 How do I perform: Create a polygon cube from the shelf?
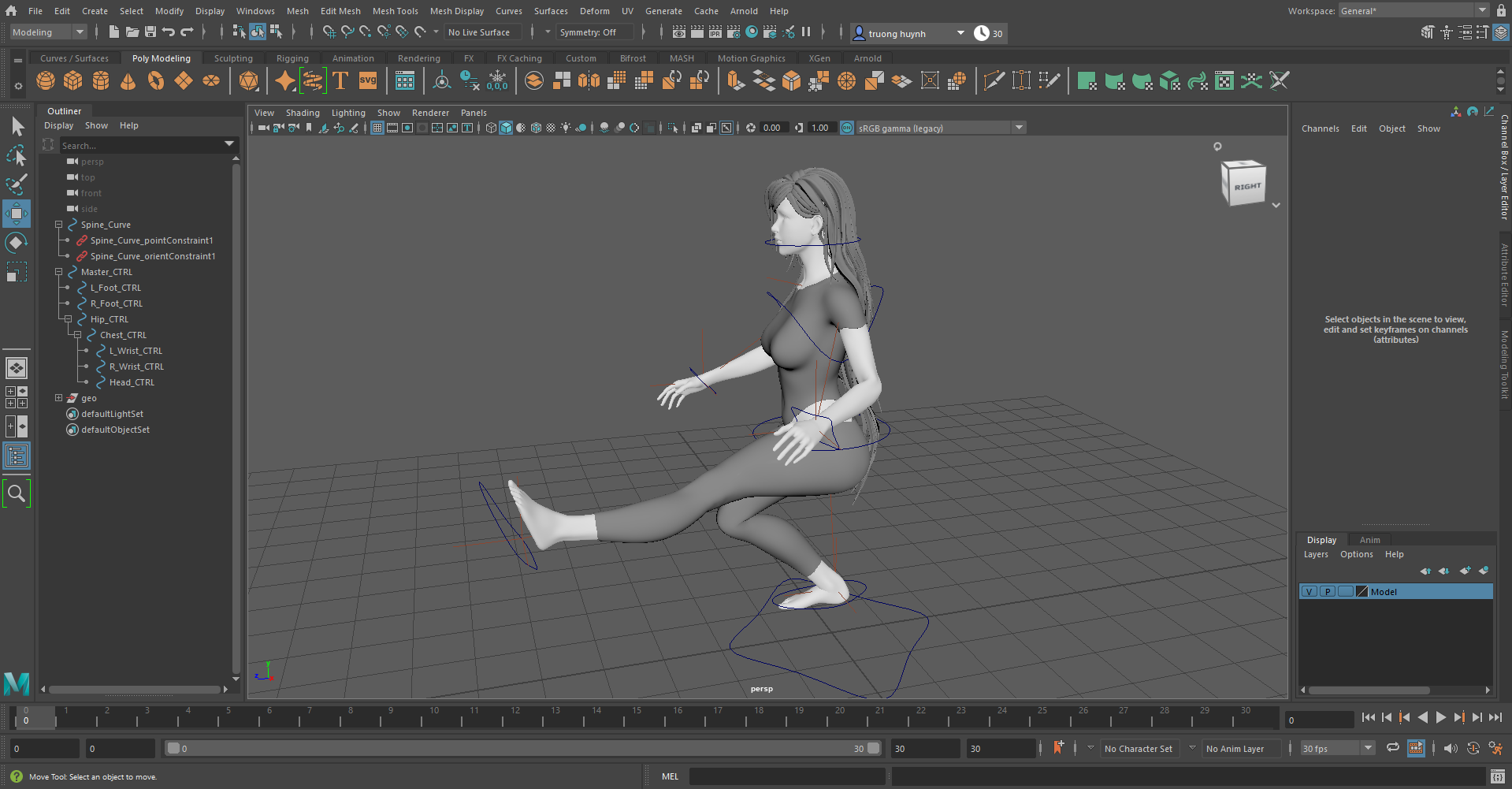pos(72,80)
